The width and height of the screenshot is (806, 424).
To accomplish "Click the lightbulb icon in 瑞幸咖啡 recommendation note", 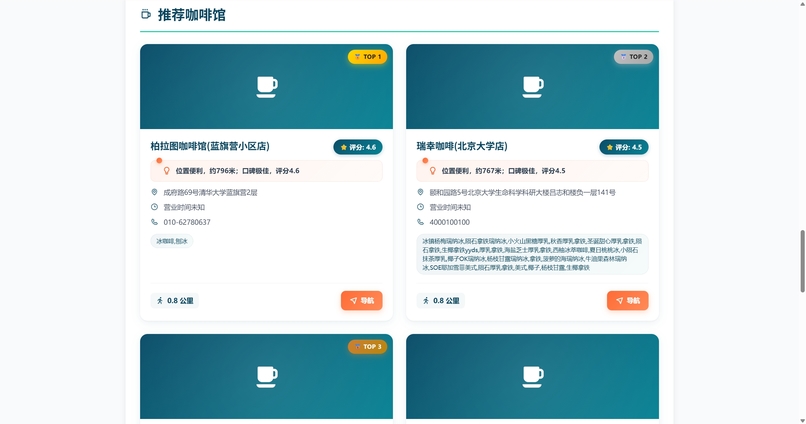I will tap(432, 171).
